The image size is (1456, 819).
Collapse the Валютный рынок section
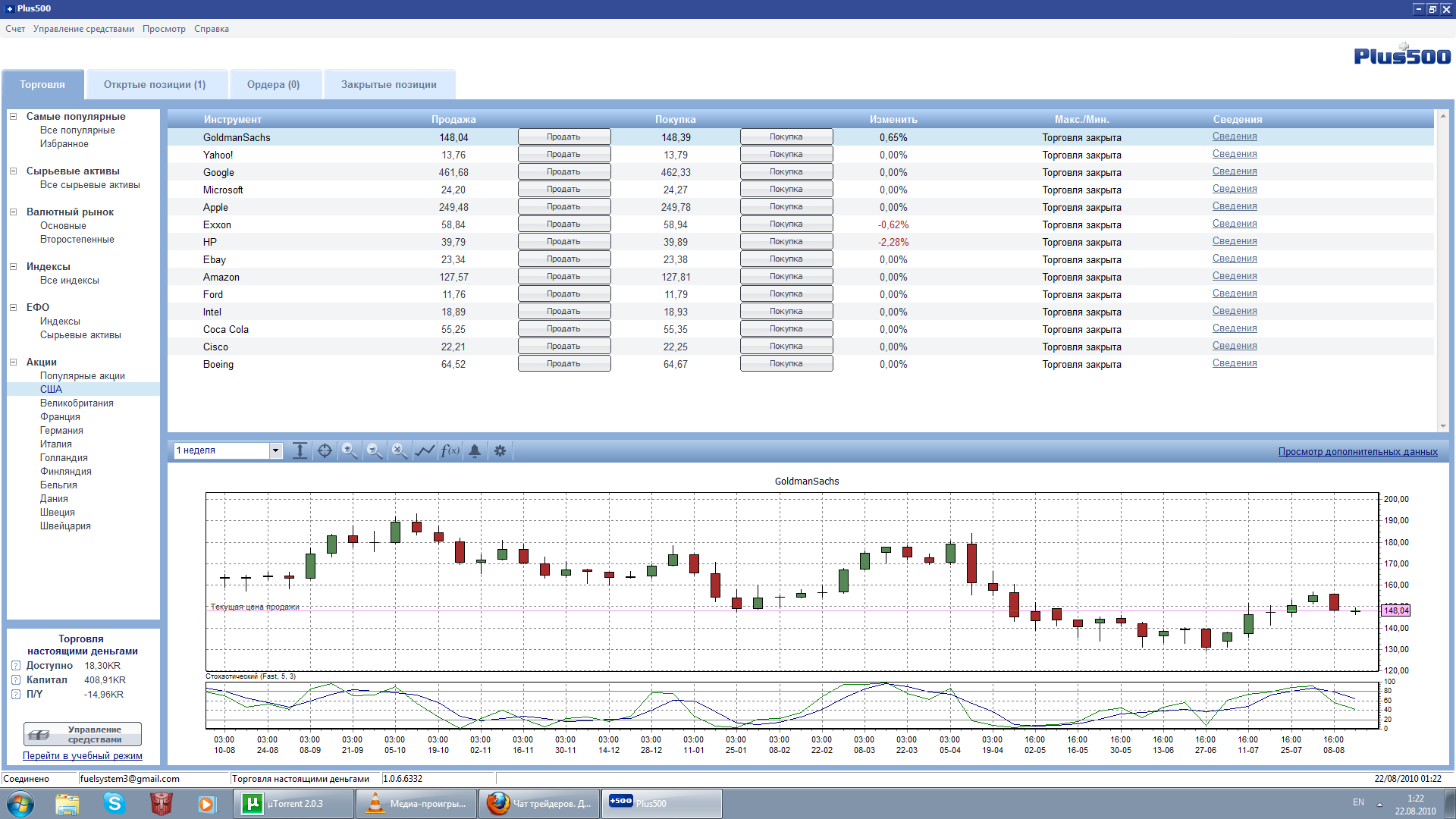coord(13,212)
